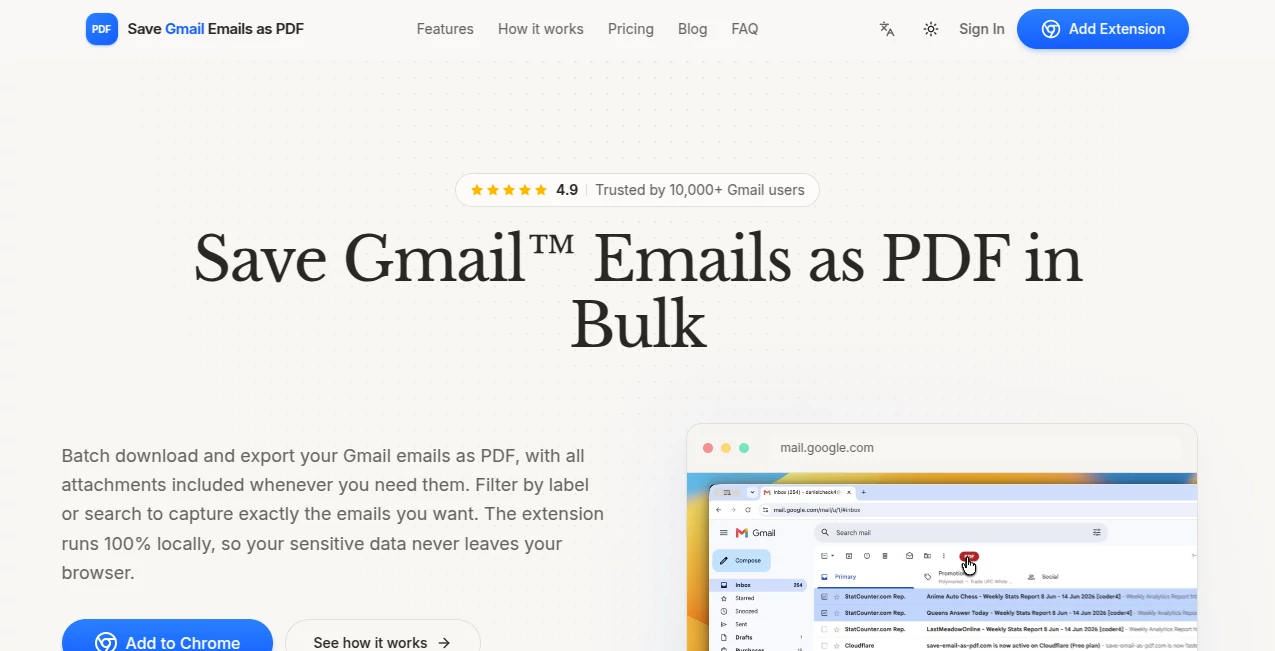
Task: Toggle the light/dark theme sun icon
Action: (931, 29)
